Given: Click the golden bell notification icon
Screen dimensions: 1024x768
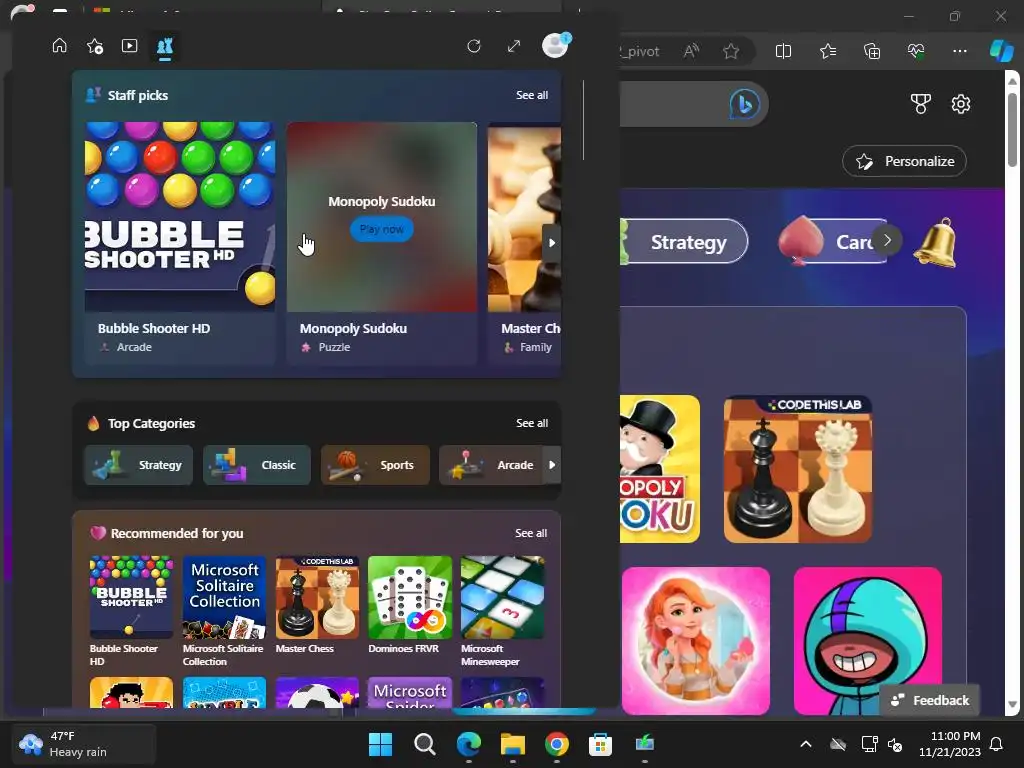Looking at the screenshot, I should (936, 243).
